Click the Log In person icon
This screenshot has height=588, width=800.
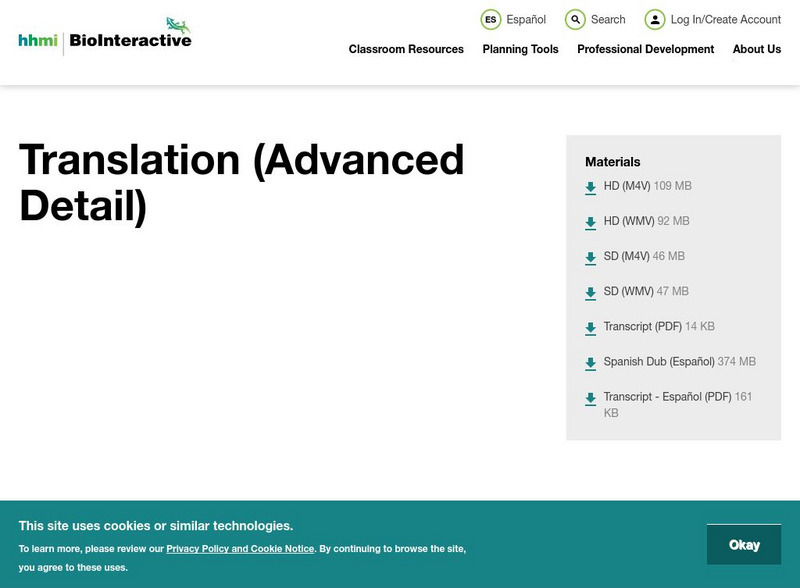[x=657, y=19]
